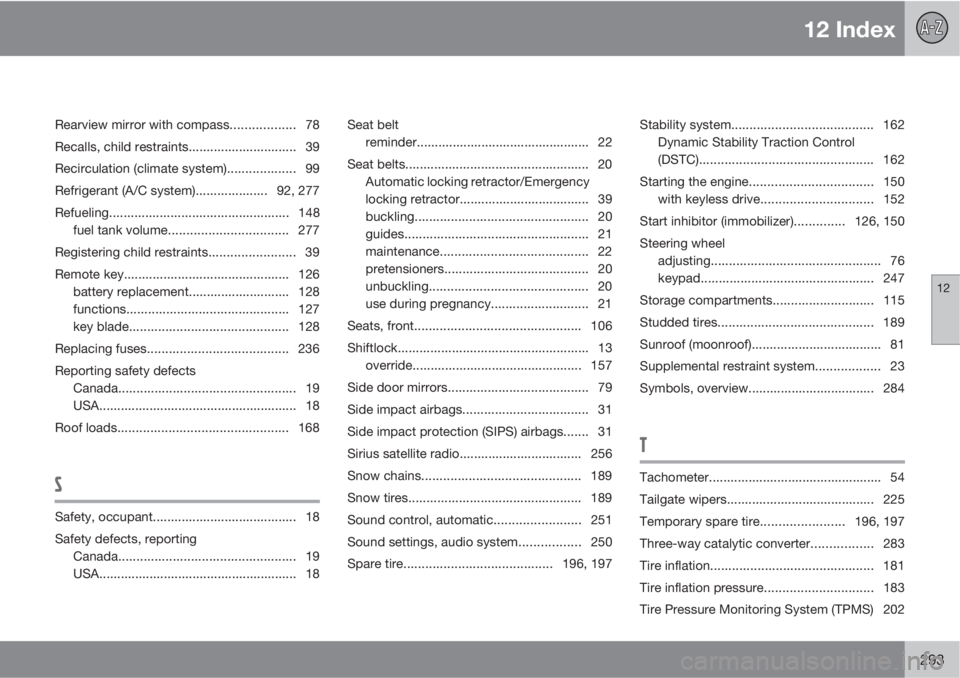Viewport: 960px width, 678px height.
Task: Click the 'Storage compartments' entry
Action: [772, 301]
